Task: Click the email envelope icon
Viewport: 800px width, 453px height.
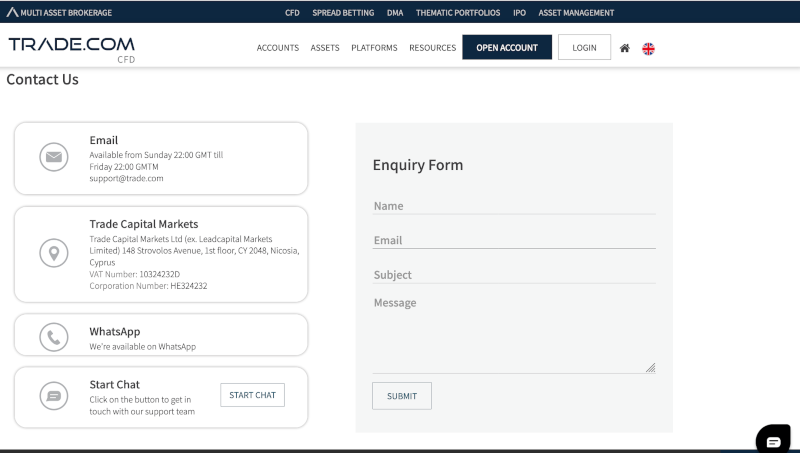Action: pos(53,157)
